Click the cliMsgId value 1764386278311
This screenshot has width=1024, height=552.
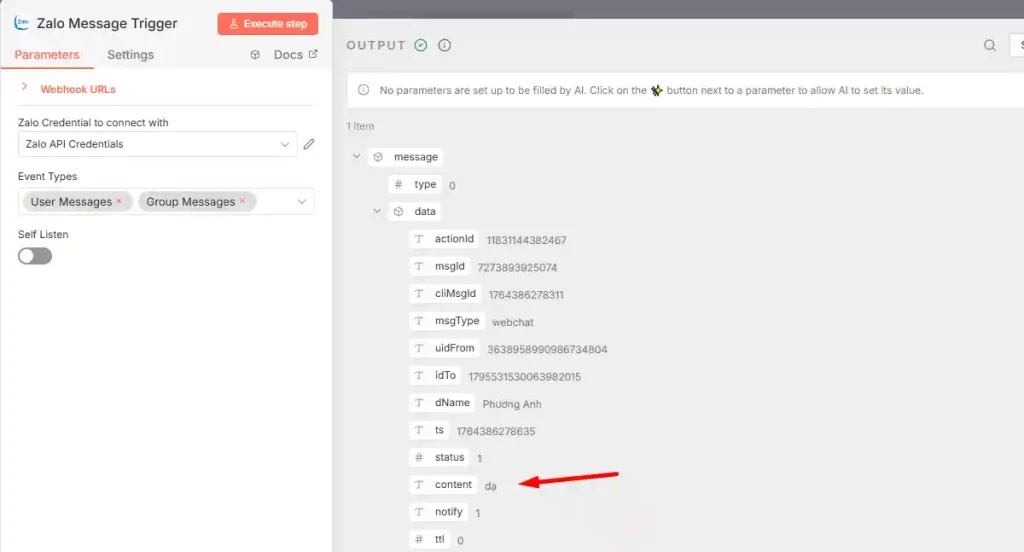point(526,295)
